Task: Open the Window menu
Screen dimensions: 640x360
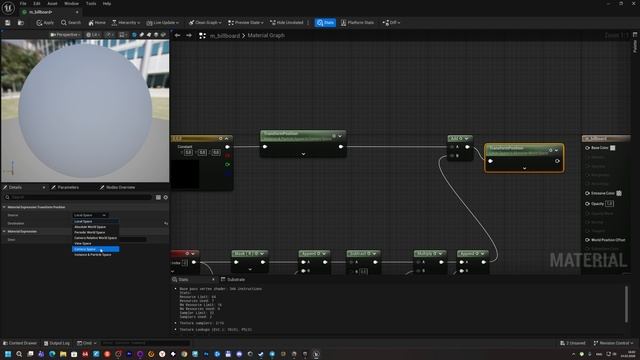Action: (x=71, y=4)
